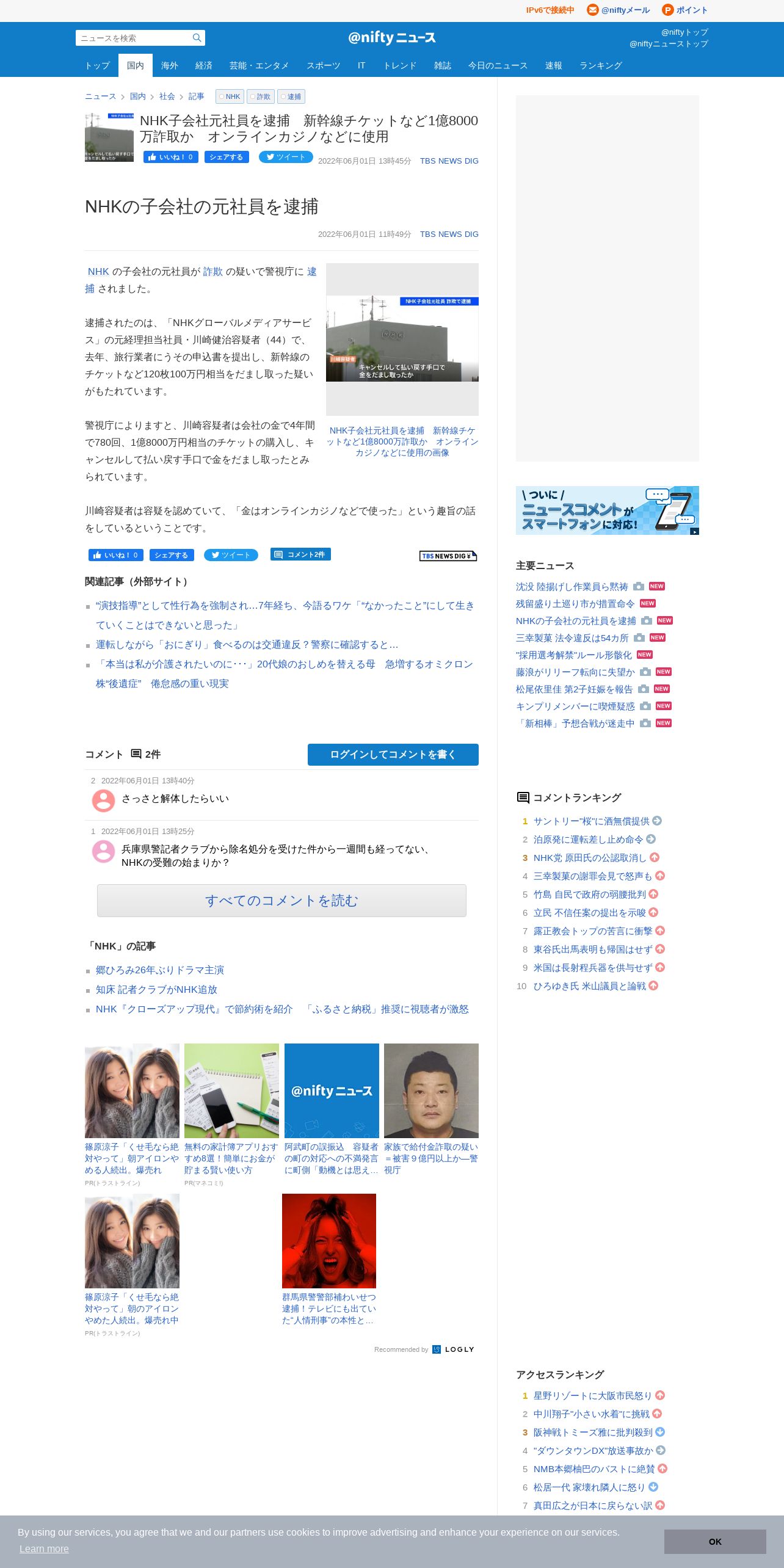784x1568 pixels.
Task: Click avatar icon of comment 2
Action: pyautogui.click(x=103, y=800)
